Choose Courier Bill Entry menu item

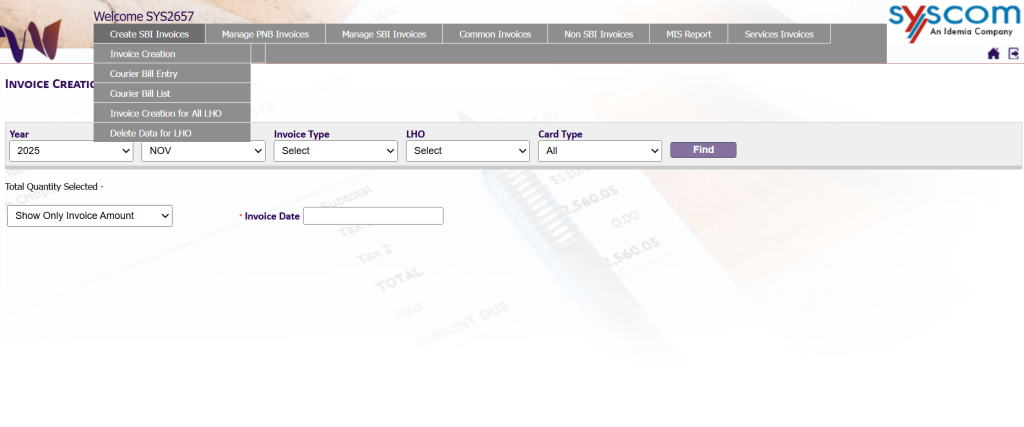click(x=144, y=74)
